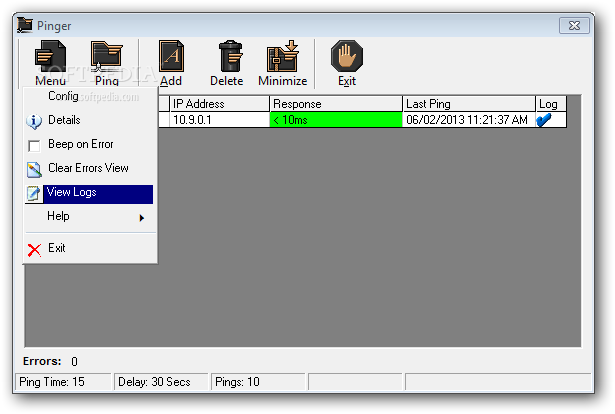The height and width of the screenshot is (414, 615).
Task: Close the Pinger window
Action: 574,25
